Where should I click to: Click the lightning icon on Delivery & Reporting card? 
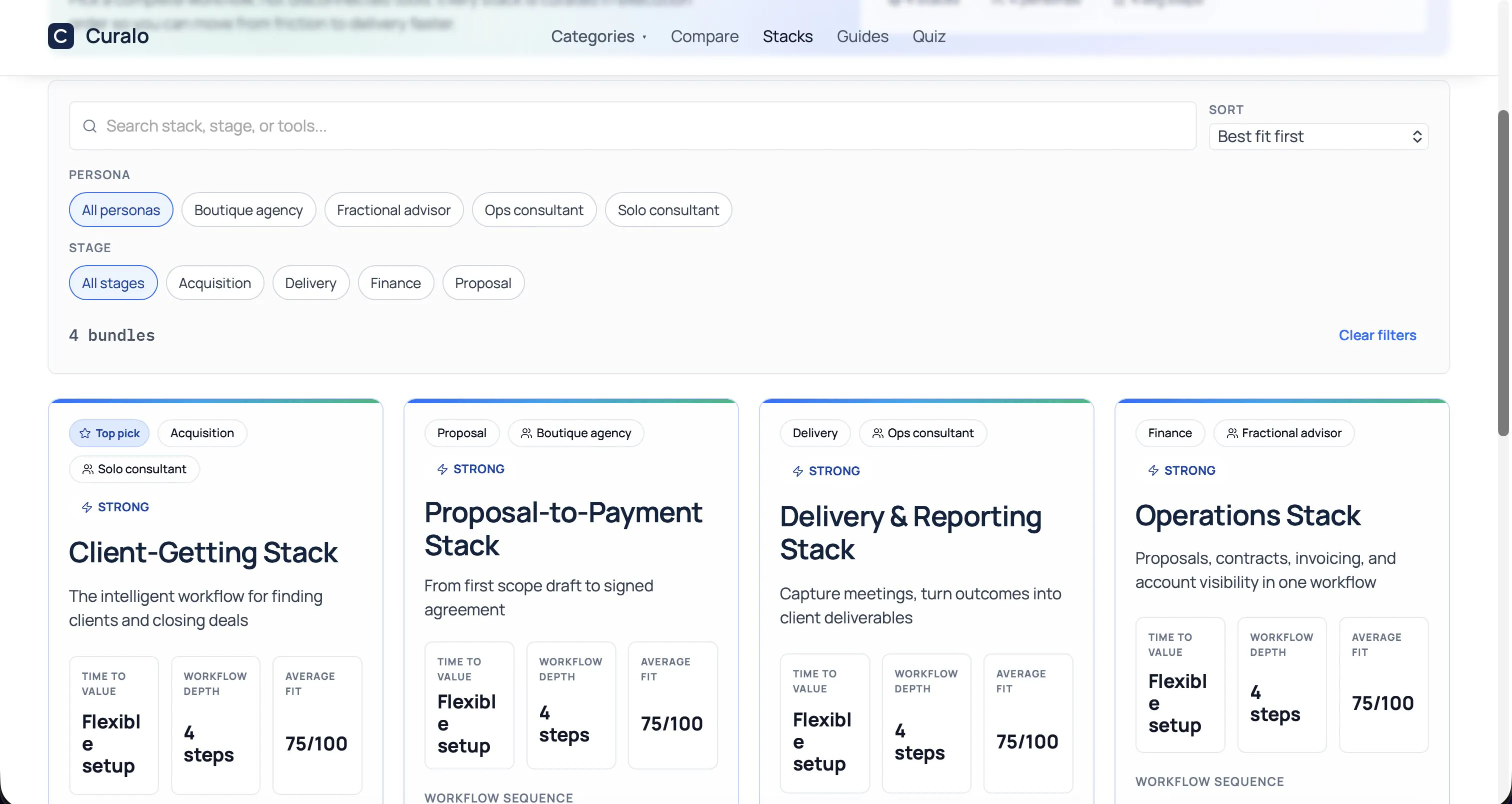click(797, 471)
